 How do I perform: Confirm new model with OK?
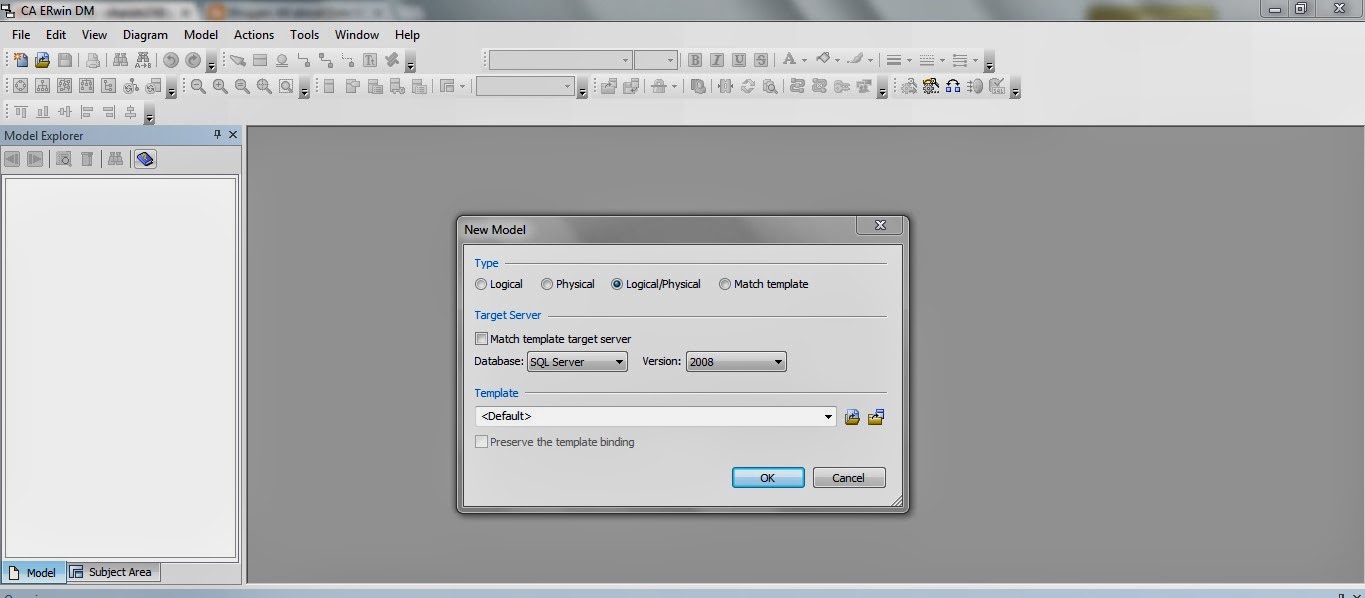coord(767,477)
